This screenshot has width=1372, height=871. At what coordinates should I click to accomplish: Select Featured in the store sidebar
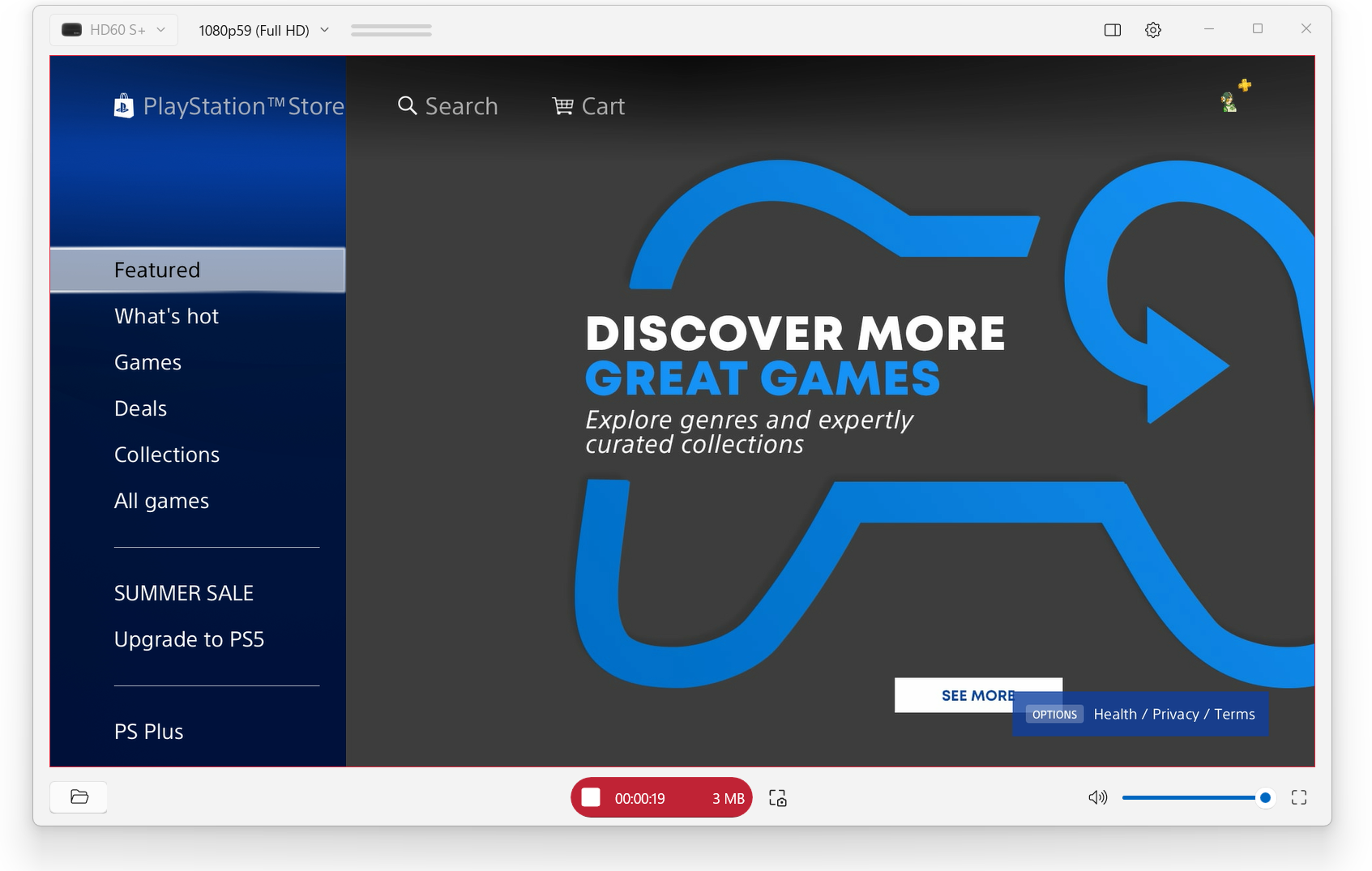tap(156, 270)
